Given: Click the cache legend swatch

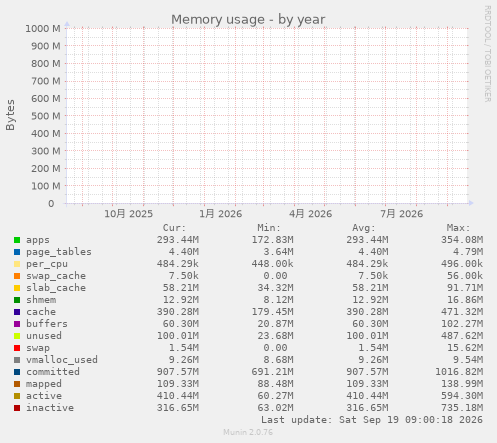Looking at the screenshot, I should 17,312.
